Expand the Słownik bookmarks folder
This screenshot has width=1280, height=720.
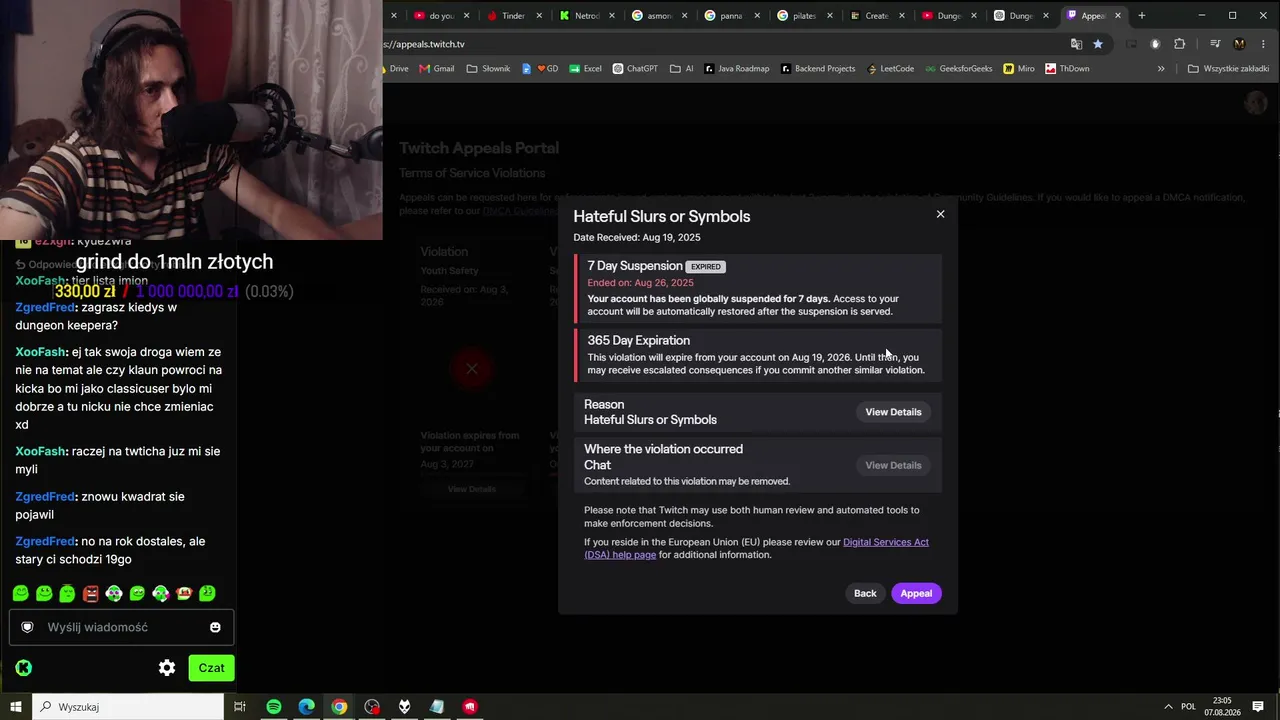[488, 69]
